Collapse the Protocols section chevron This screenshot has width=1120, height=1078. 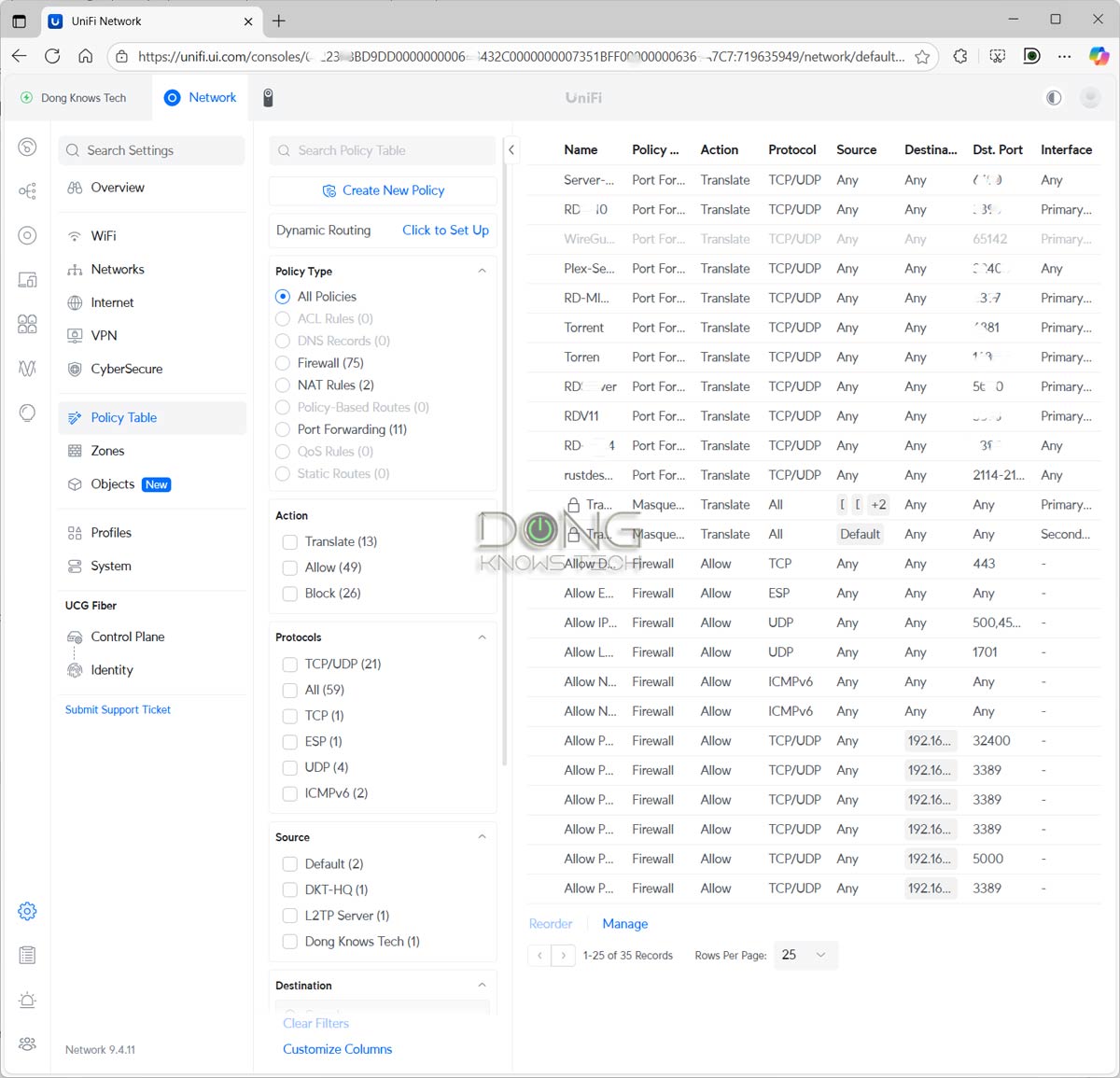coord(482,637)
